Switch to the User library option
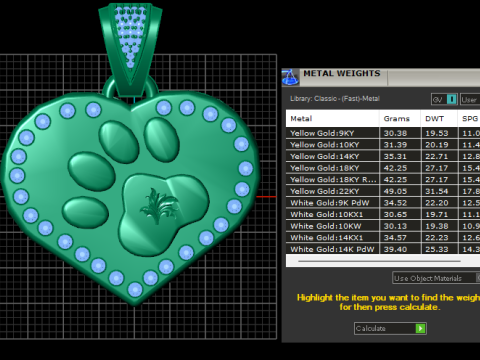This screenshot has height=360, width=480. pos(470,99)
